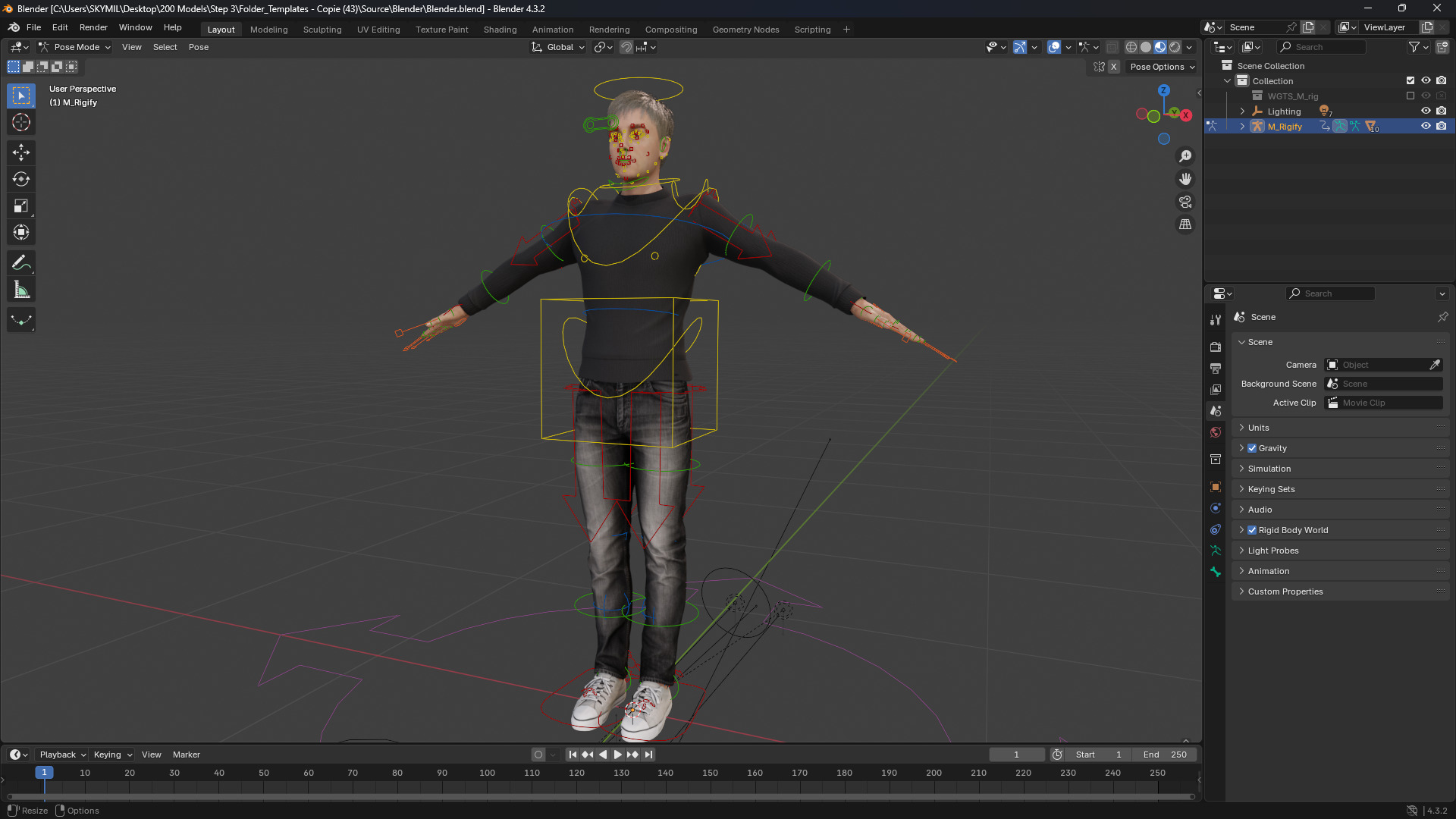Screen dimensions: 1456x819
Task: Open Pose Options dropdown
Action: [x=1162, y=67]
